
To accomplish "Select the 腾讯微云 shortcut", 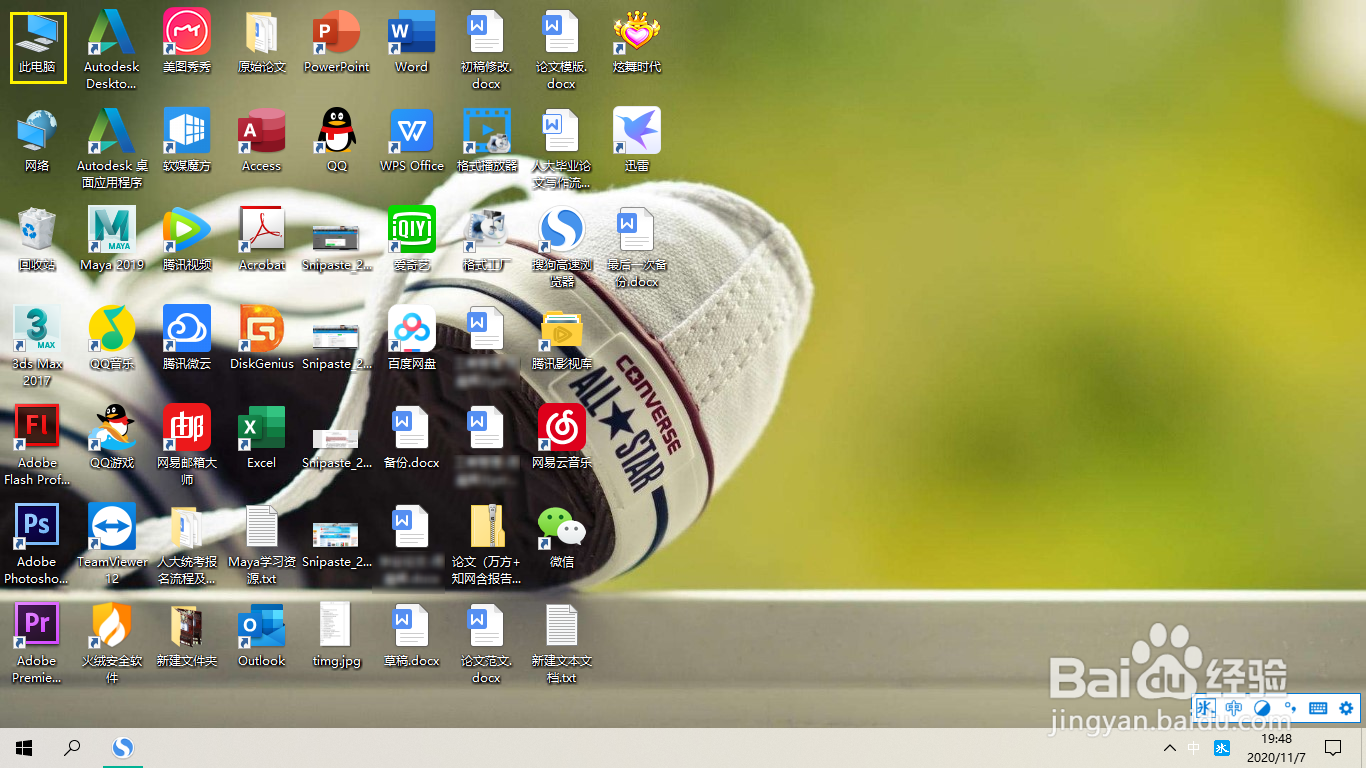I will pyautogui.click(x=187, y=339).
